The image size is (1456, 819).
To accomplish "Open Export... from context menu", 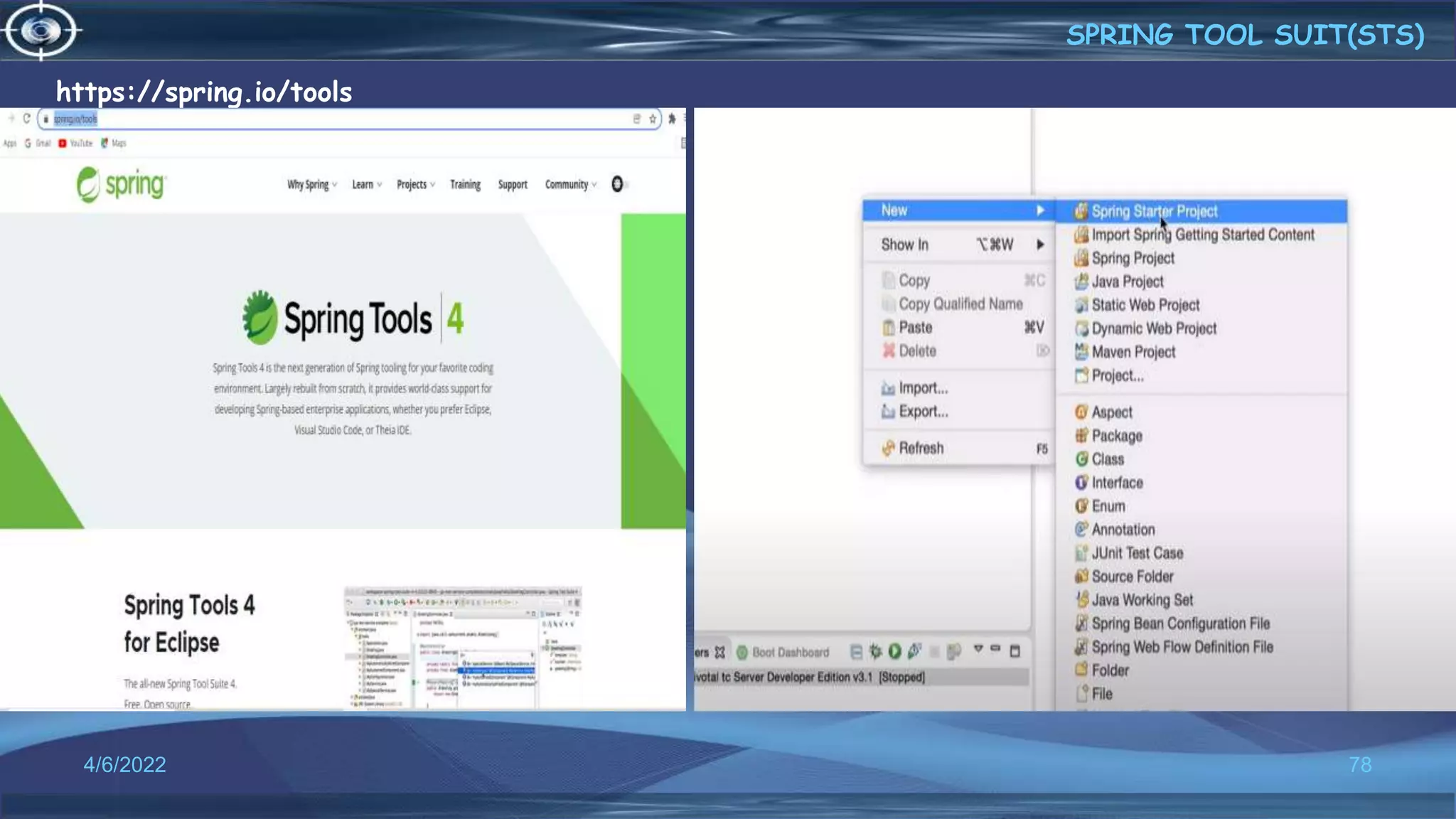I will [x=958, y=412].
